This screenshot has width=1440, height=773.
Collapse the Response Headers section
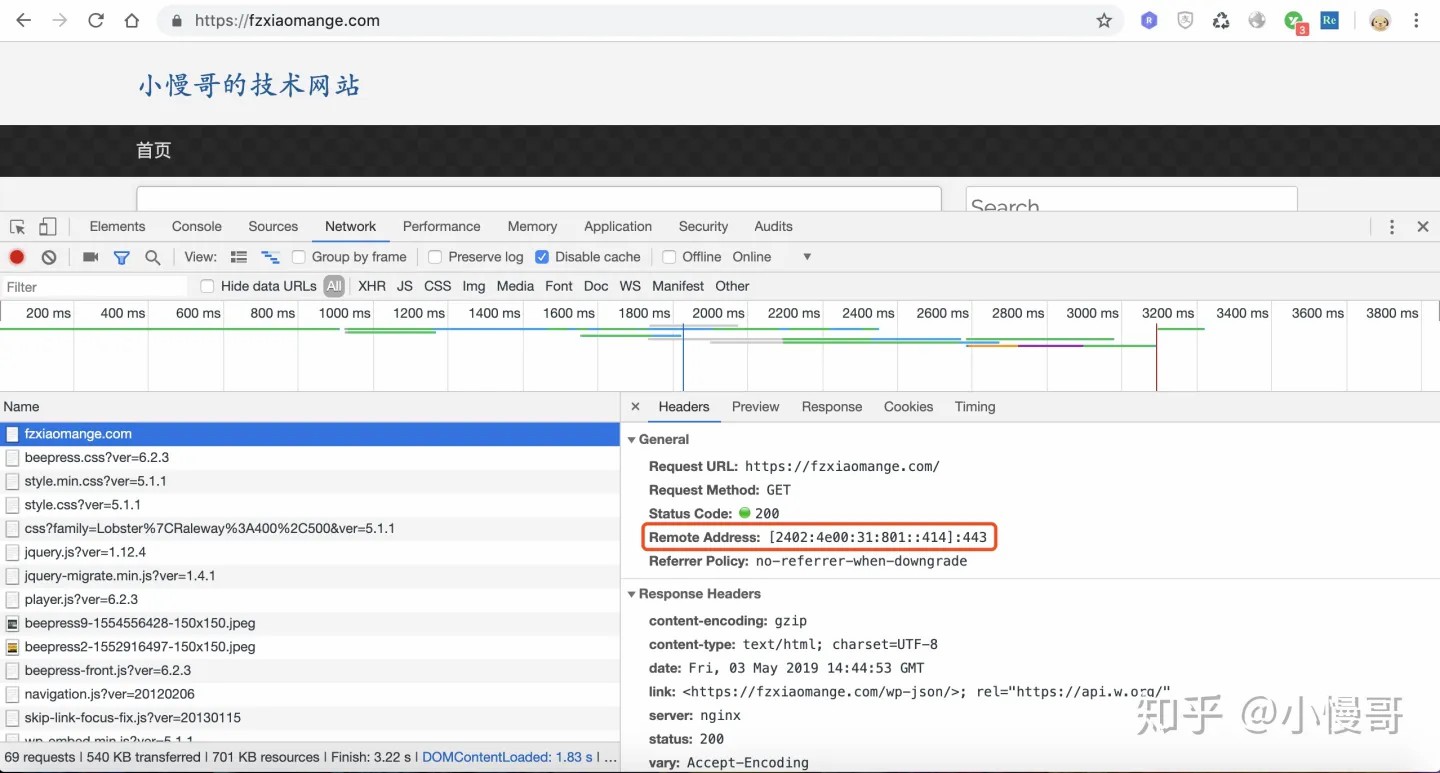[x=632, y=594]
